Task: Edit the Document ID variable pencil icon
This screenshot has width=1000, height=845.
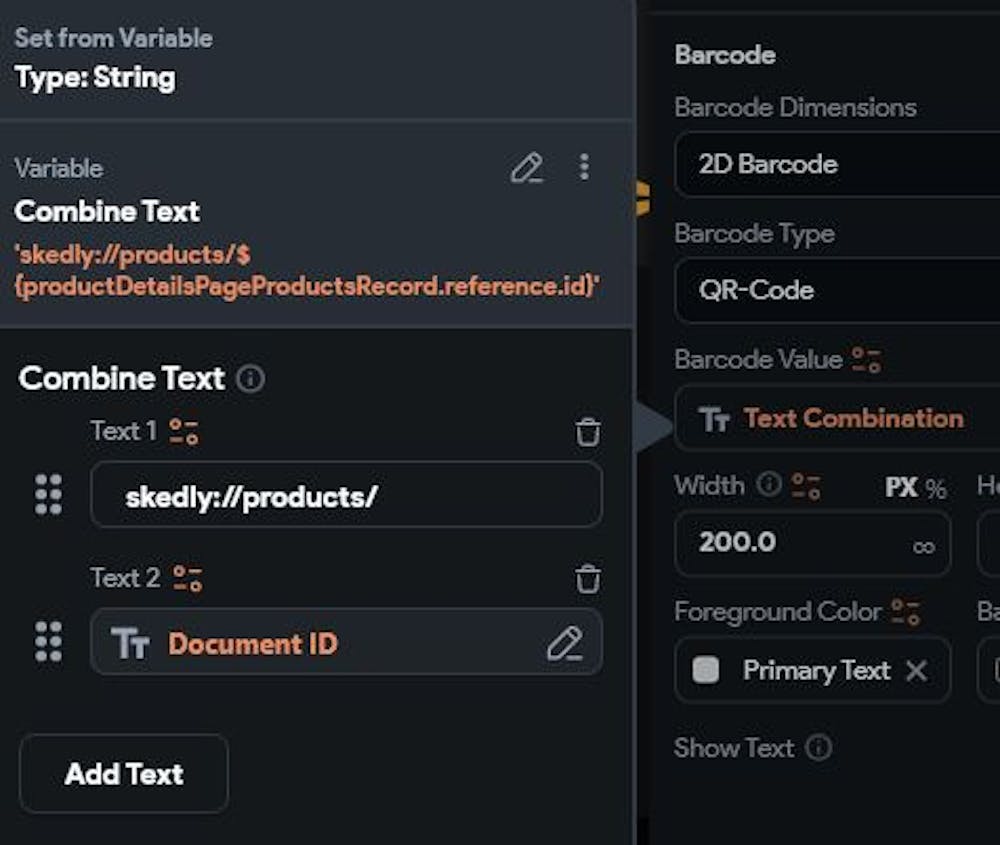Action: tap(564, 643)
